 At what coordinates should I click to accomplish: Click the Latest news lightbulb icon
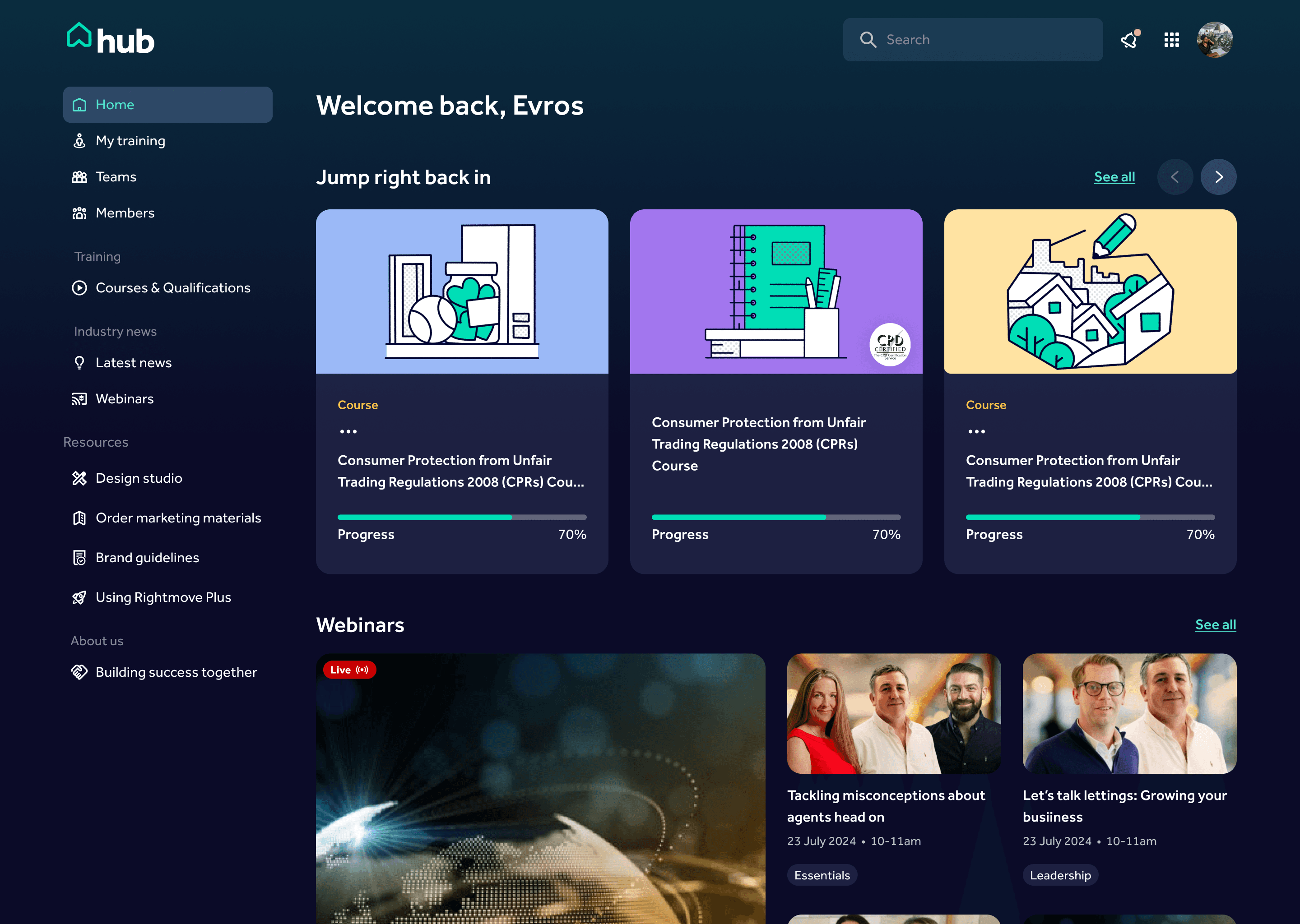coord(79,363)
